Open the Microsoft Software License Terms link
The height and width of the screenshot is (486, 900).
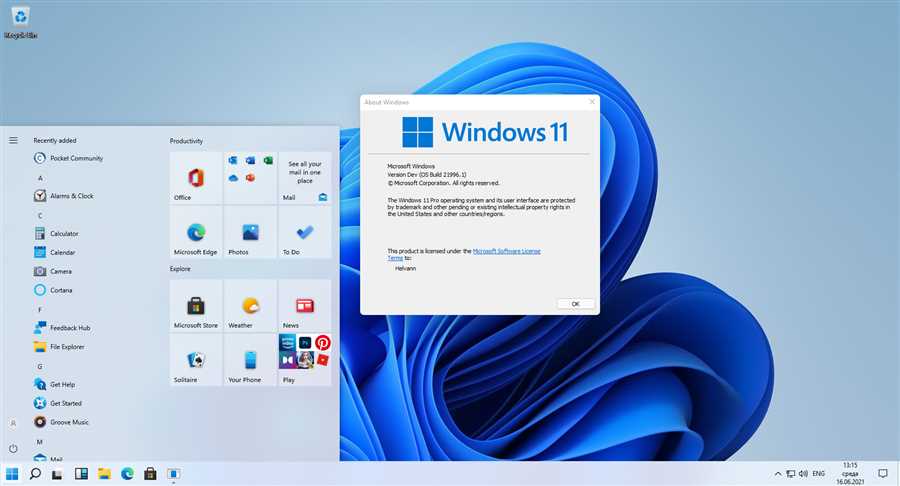[464, 254]
